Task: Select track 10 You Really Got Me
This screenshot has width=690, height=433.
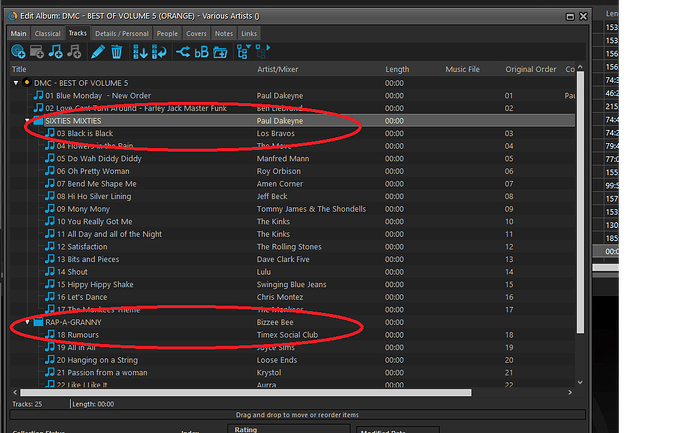Action: tap(95, 221)
